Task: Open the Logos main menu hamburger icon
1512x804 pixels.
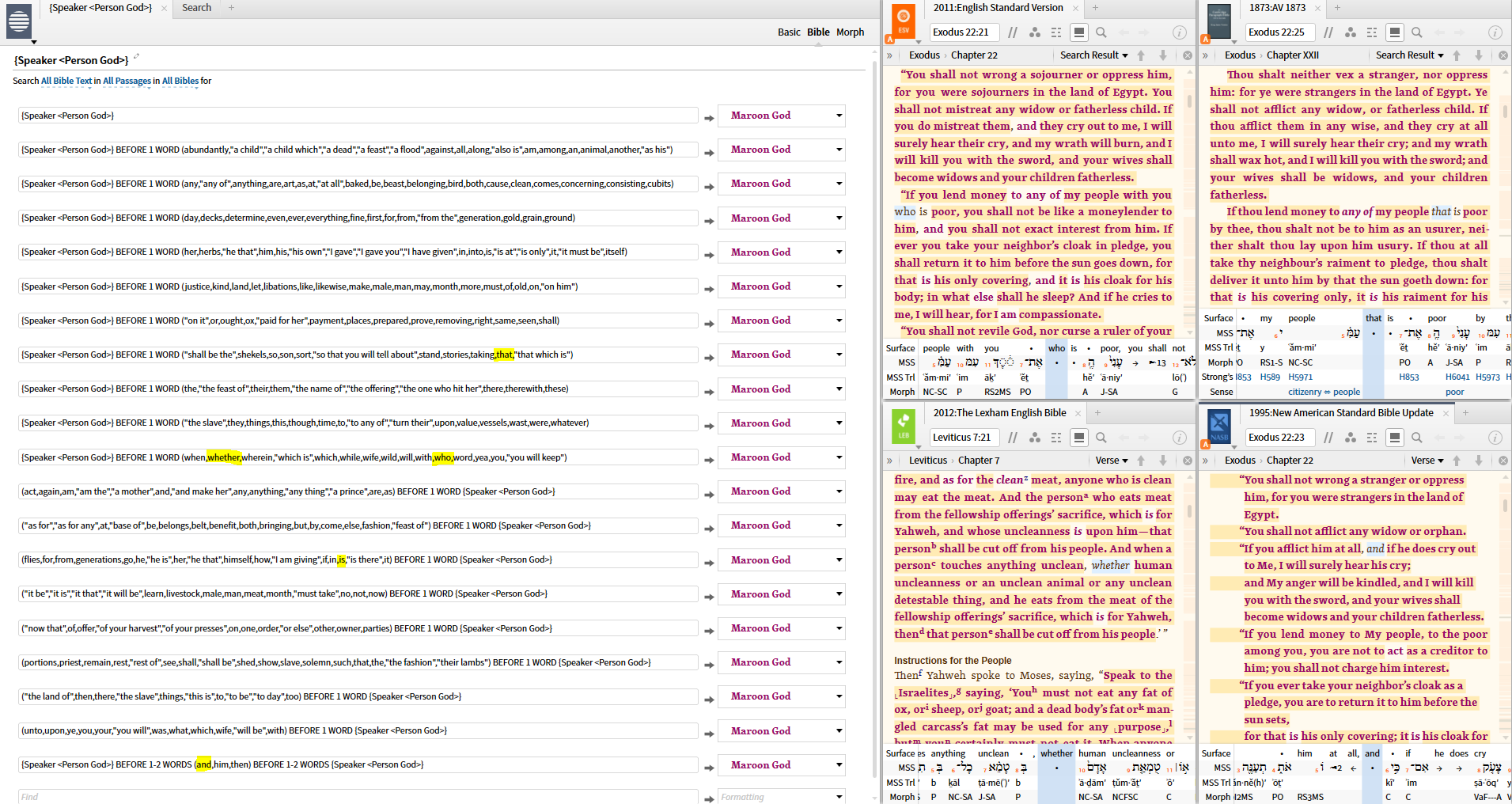Action: point(19,21)
